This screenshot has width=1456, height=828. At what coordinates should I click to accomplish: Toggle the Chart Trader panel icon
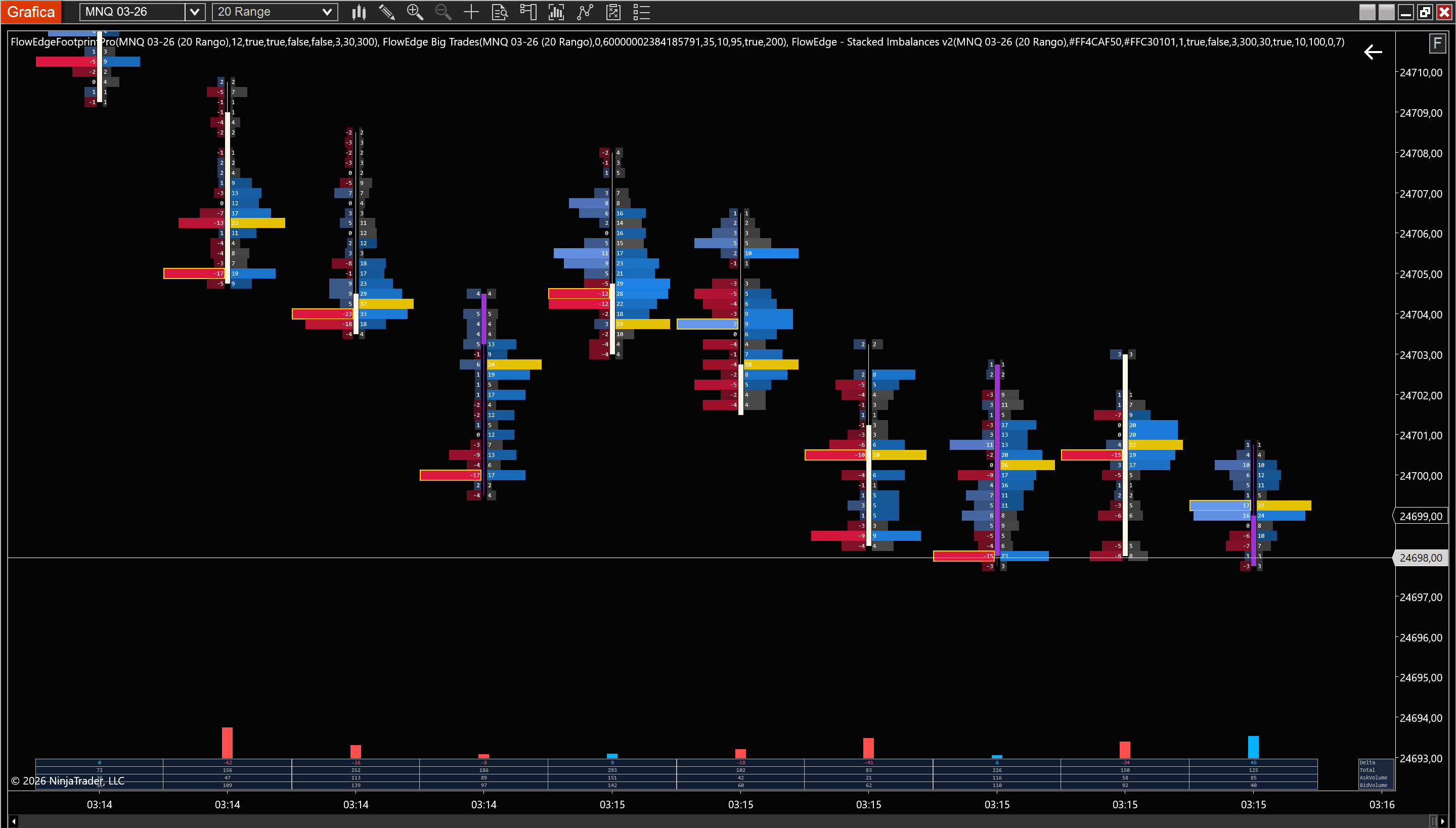coord(528,11)
